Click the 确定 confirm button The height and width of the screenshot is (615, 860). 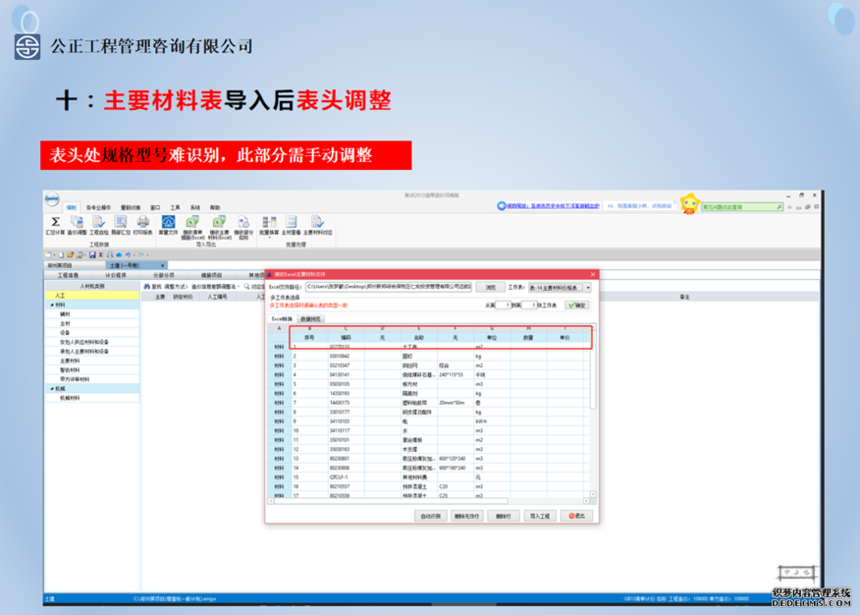click(x=577, y=304)
